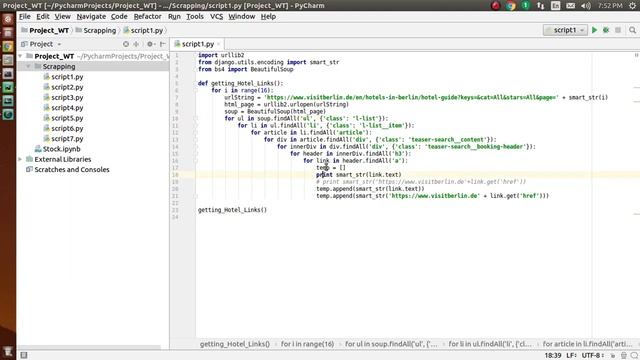Select script4.py in the project tree
This screenshot has width=640, height=360.
(x=67, y=108)
